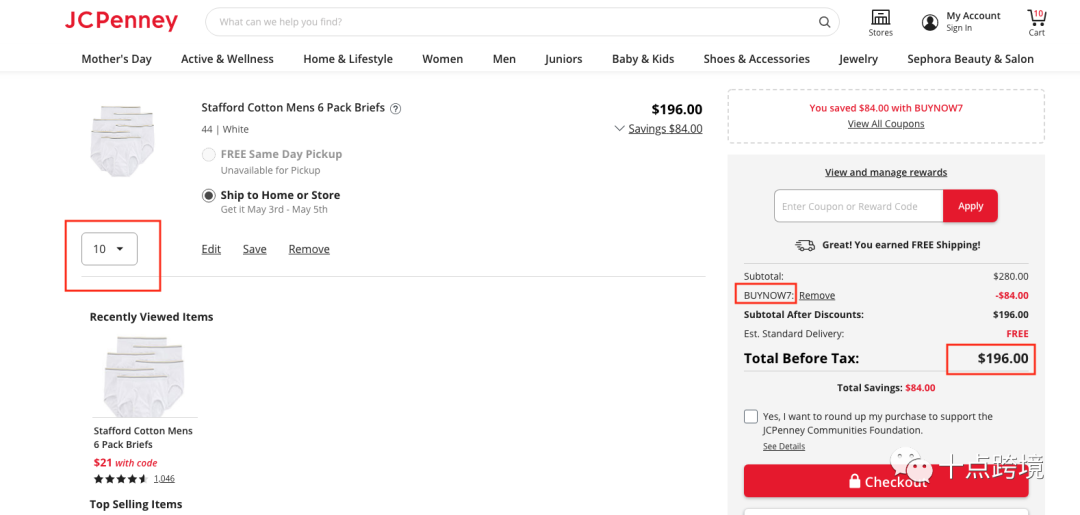Click the help question mark beside product name
The height and width of the screenshot is (515, 1080).
tap(395, 108)
